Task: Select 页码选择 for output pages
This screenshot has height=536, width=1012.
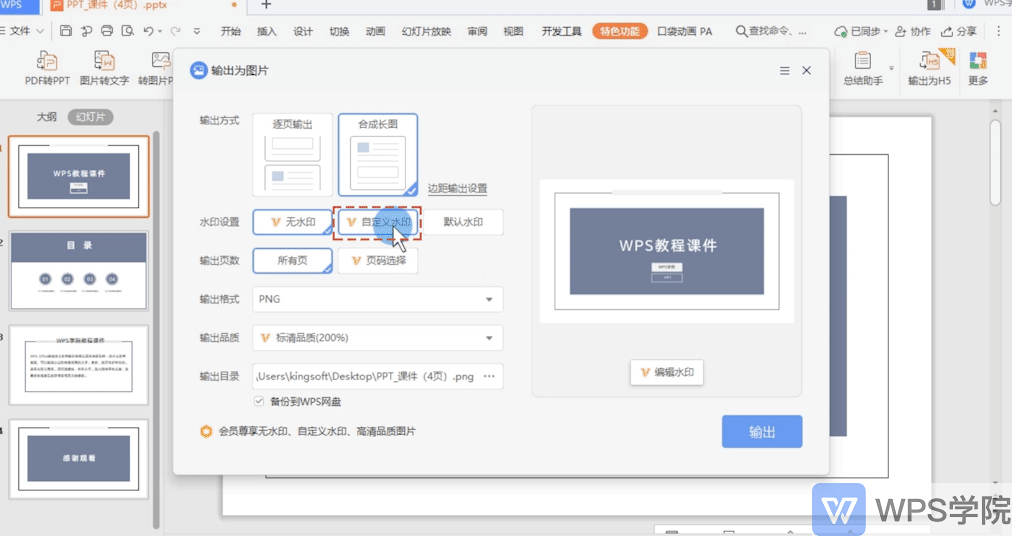Action: point(378,260)
